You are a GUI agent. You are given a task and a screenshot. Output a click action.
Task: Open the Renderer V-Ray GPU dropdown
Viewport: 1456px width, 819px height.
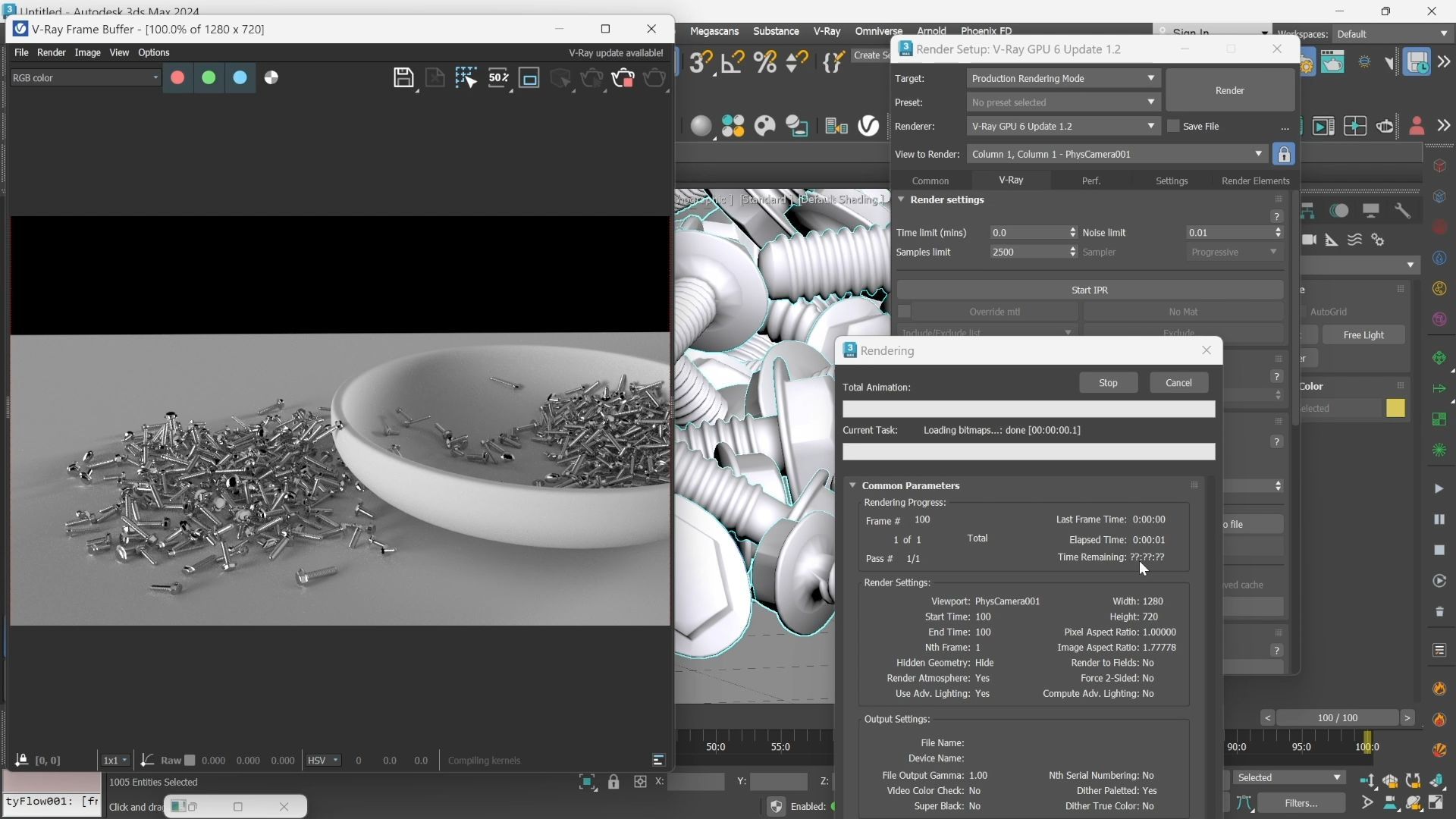1062,126
